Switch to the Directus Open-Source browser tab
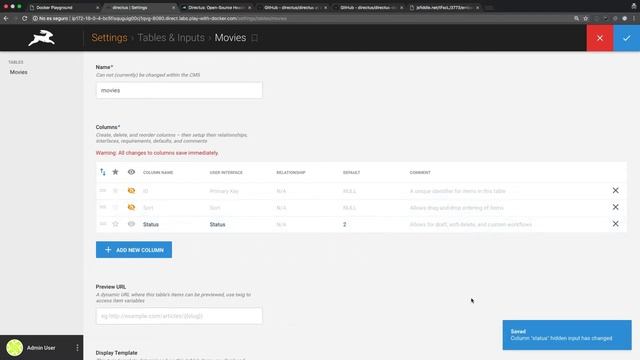The width and height of the screenshot is (640, 360). (216, 7)
